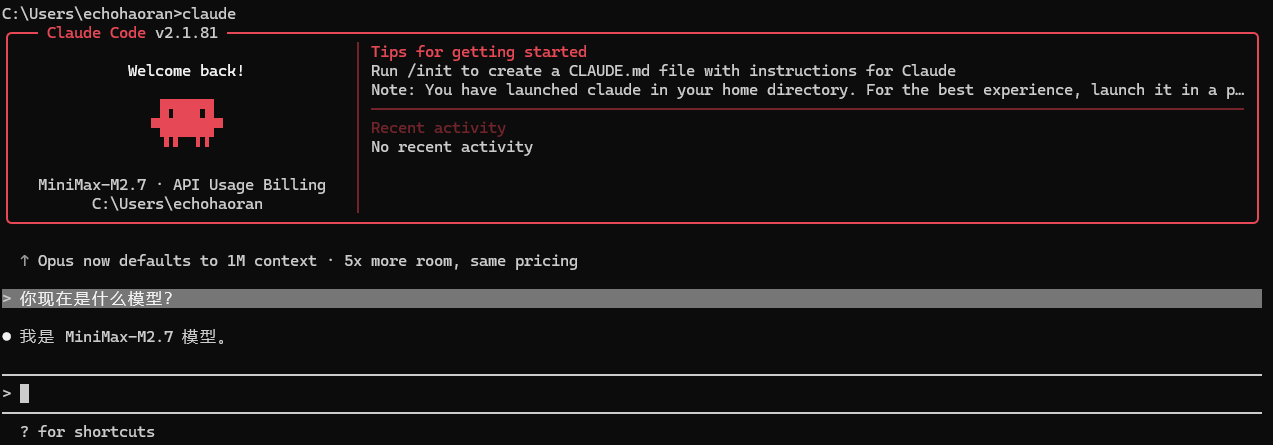Screen dimensions: 1273x445
Task: Click the "Welcome back!" greeting
Action: (x=185, y=71)
